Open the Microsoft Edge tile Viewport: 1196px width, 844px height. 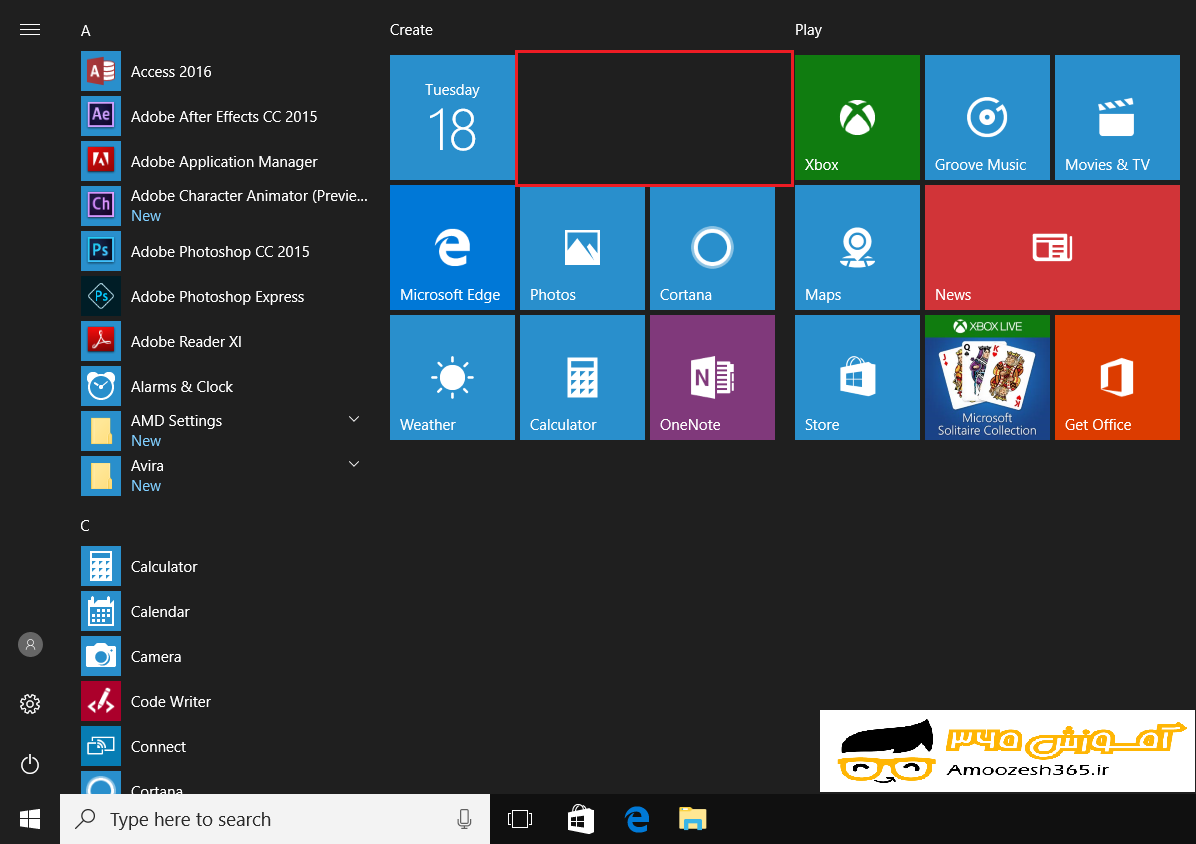452,248
